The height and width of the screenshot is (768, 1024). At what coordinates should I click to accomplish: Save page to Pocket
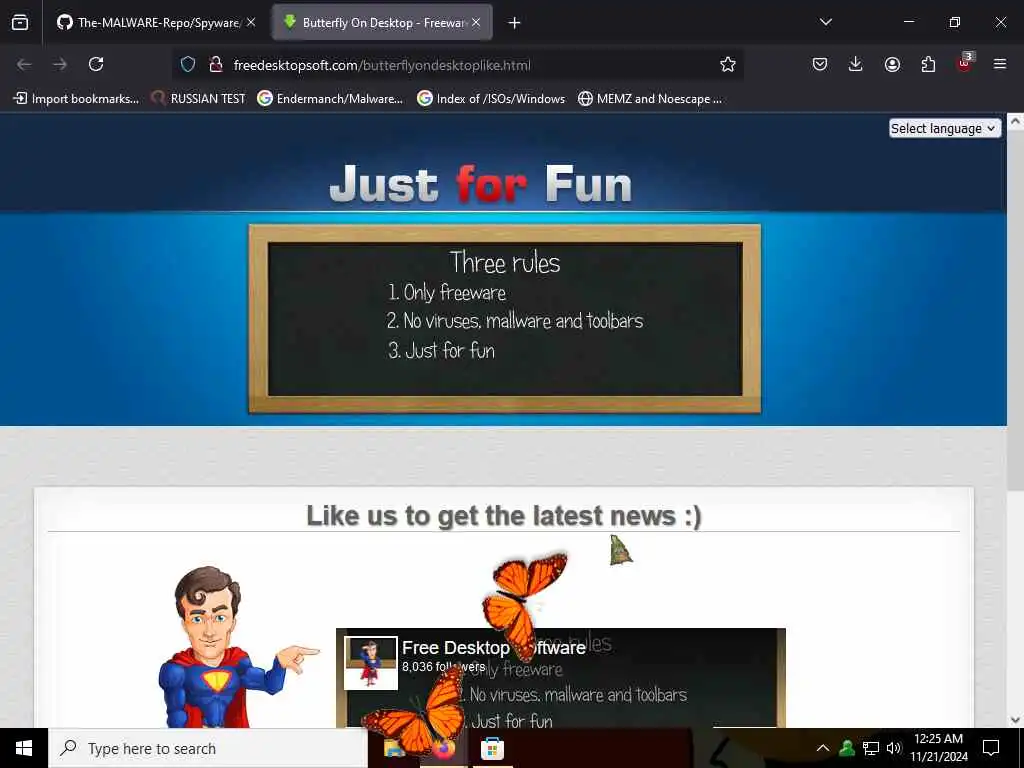click(820, 64)
